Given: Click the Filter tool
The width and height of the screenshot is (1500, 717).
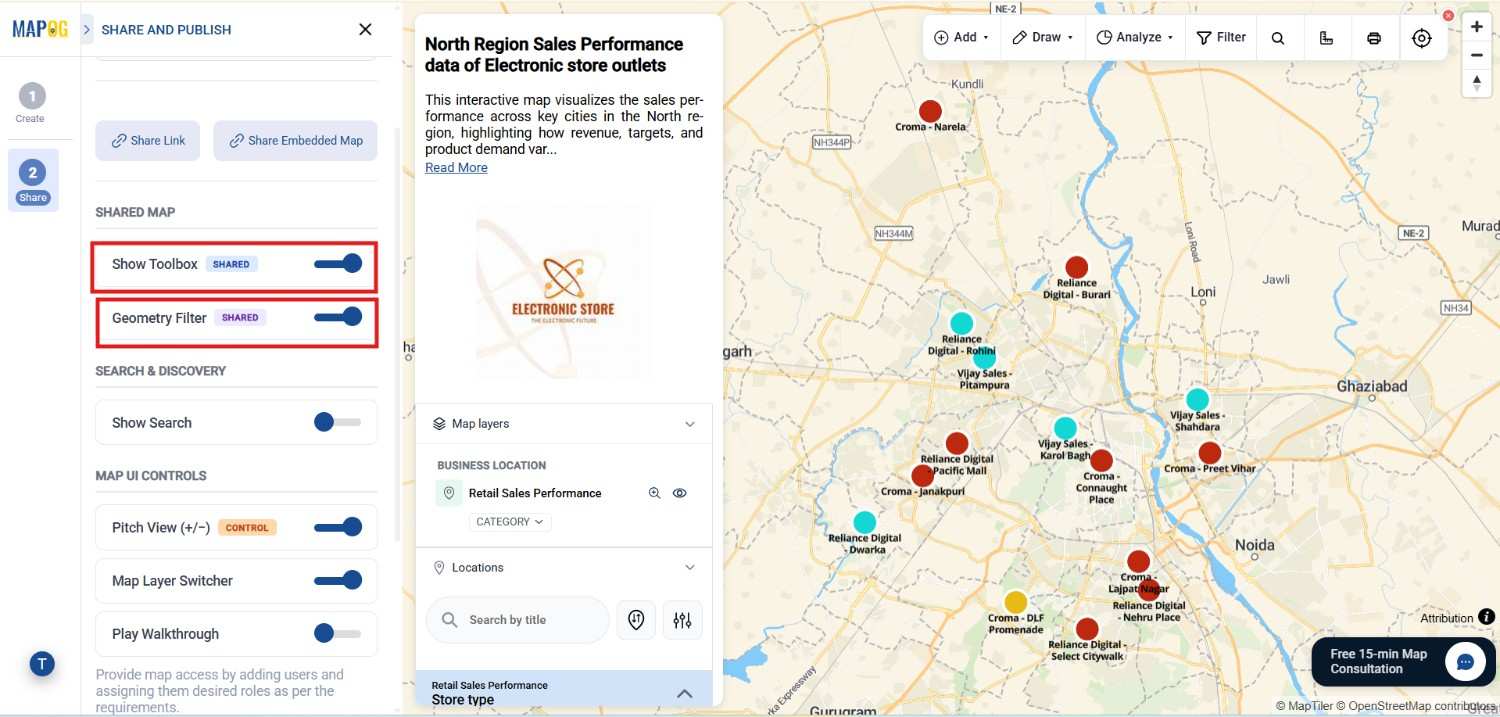Looking at the screenshot, I should click(1221, 37).
